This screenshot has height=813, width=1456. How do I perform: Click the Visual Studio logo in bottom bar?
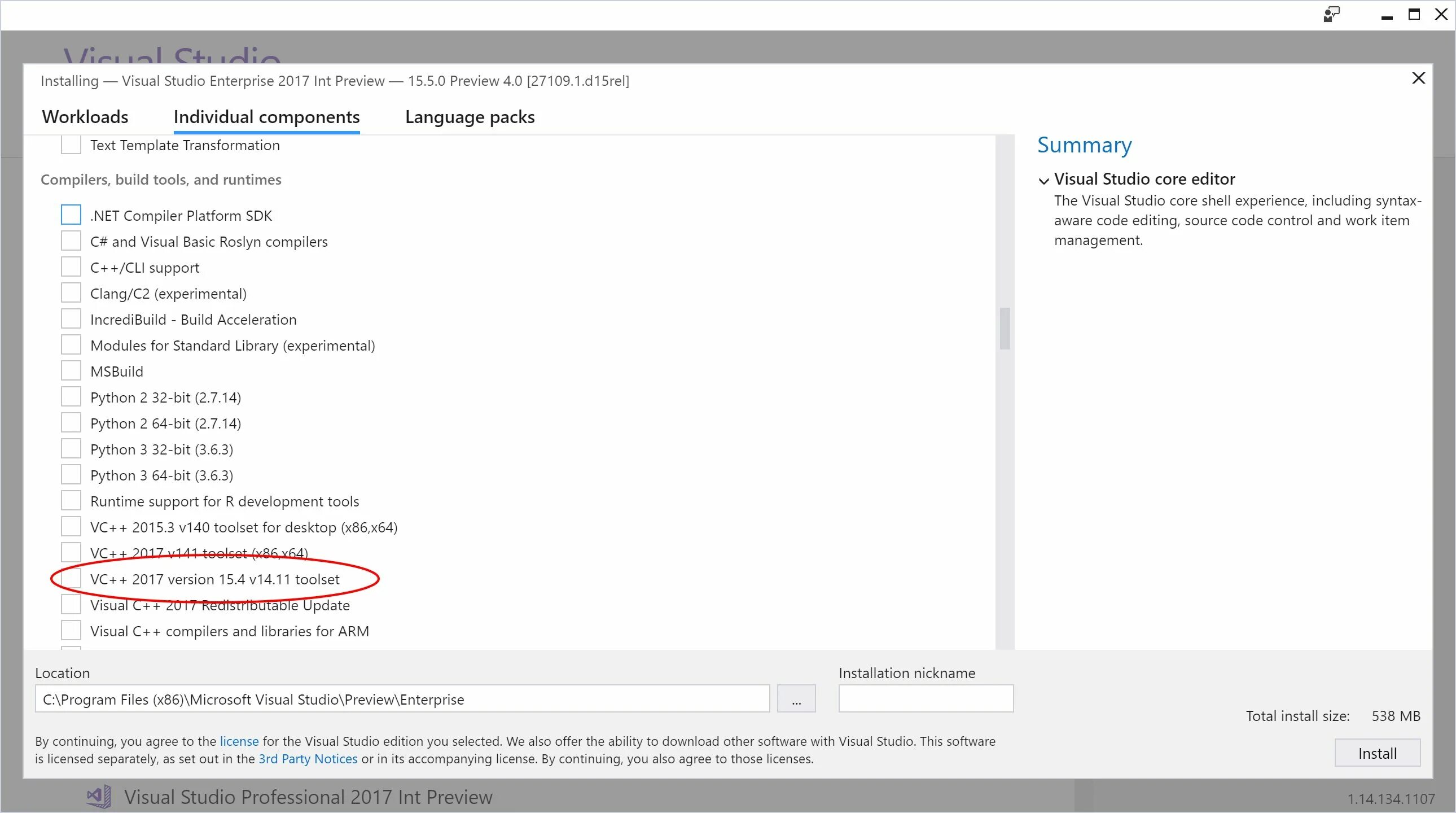click(98, 797)
